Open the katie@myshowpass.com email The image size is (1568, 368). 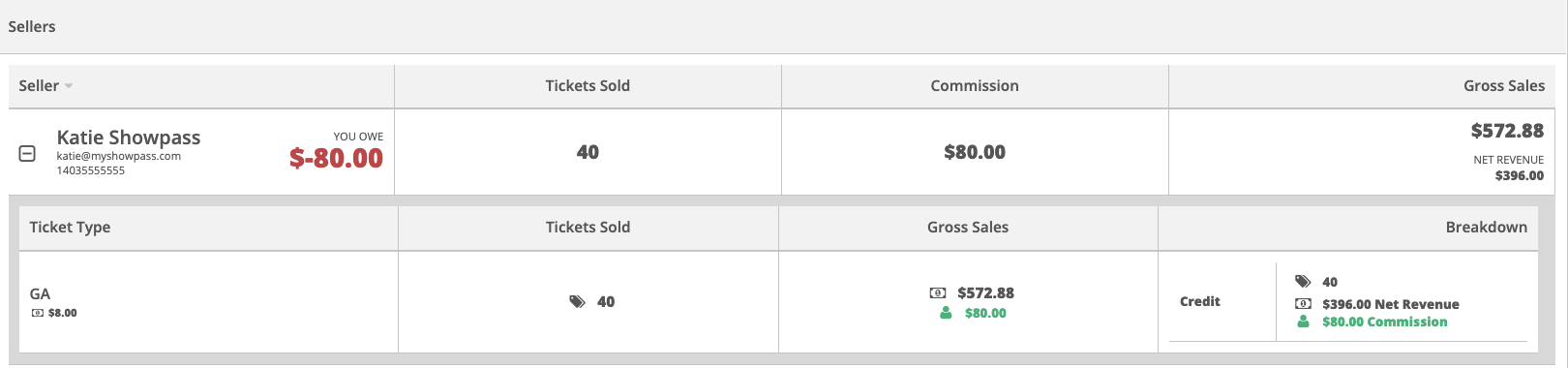[x=118, y=156]
